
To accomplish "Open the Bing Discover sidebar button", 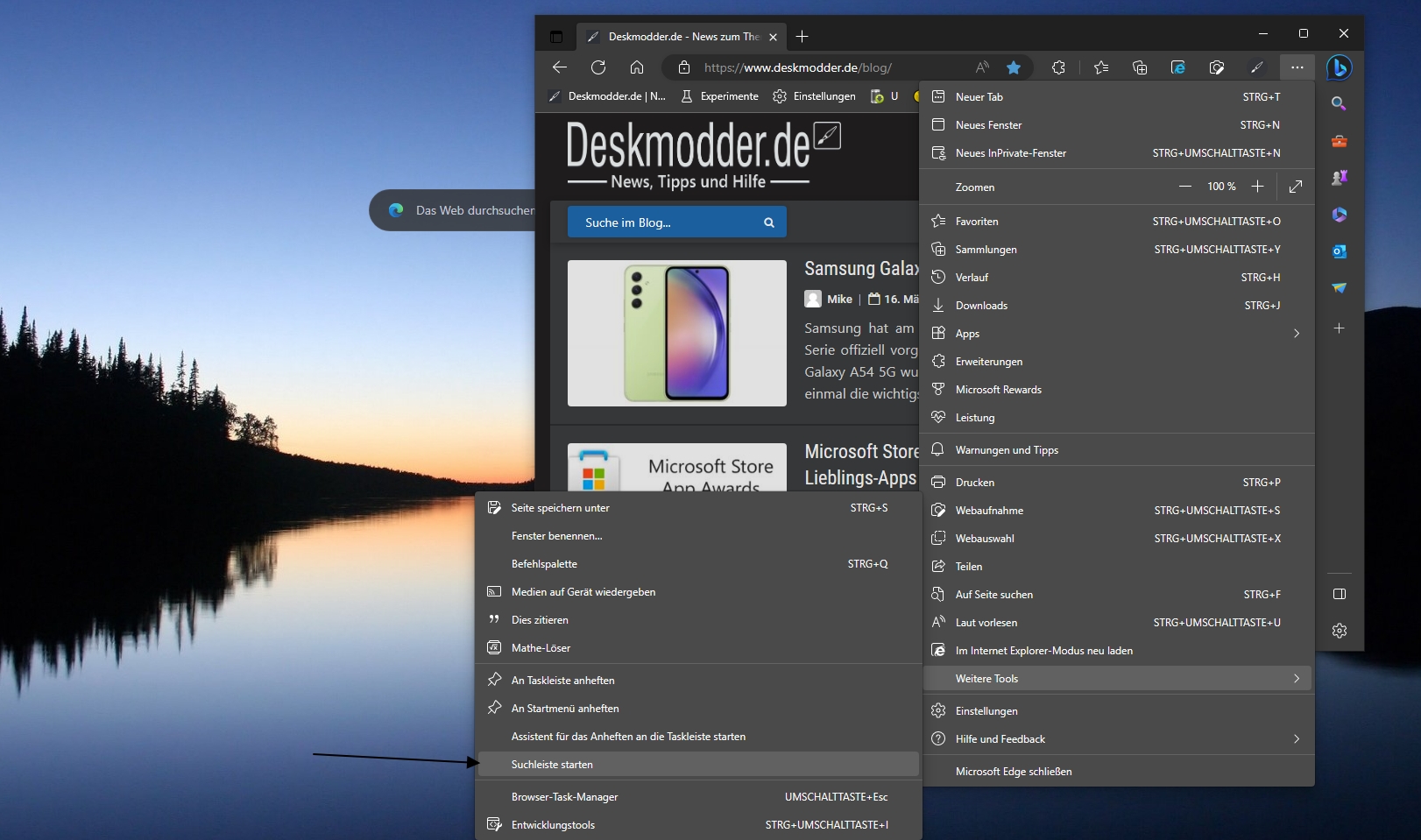I will [x=1339, y=67].
